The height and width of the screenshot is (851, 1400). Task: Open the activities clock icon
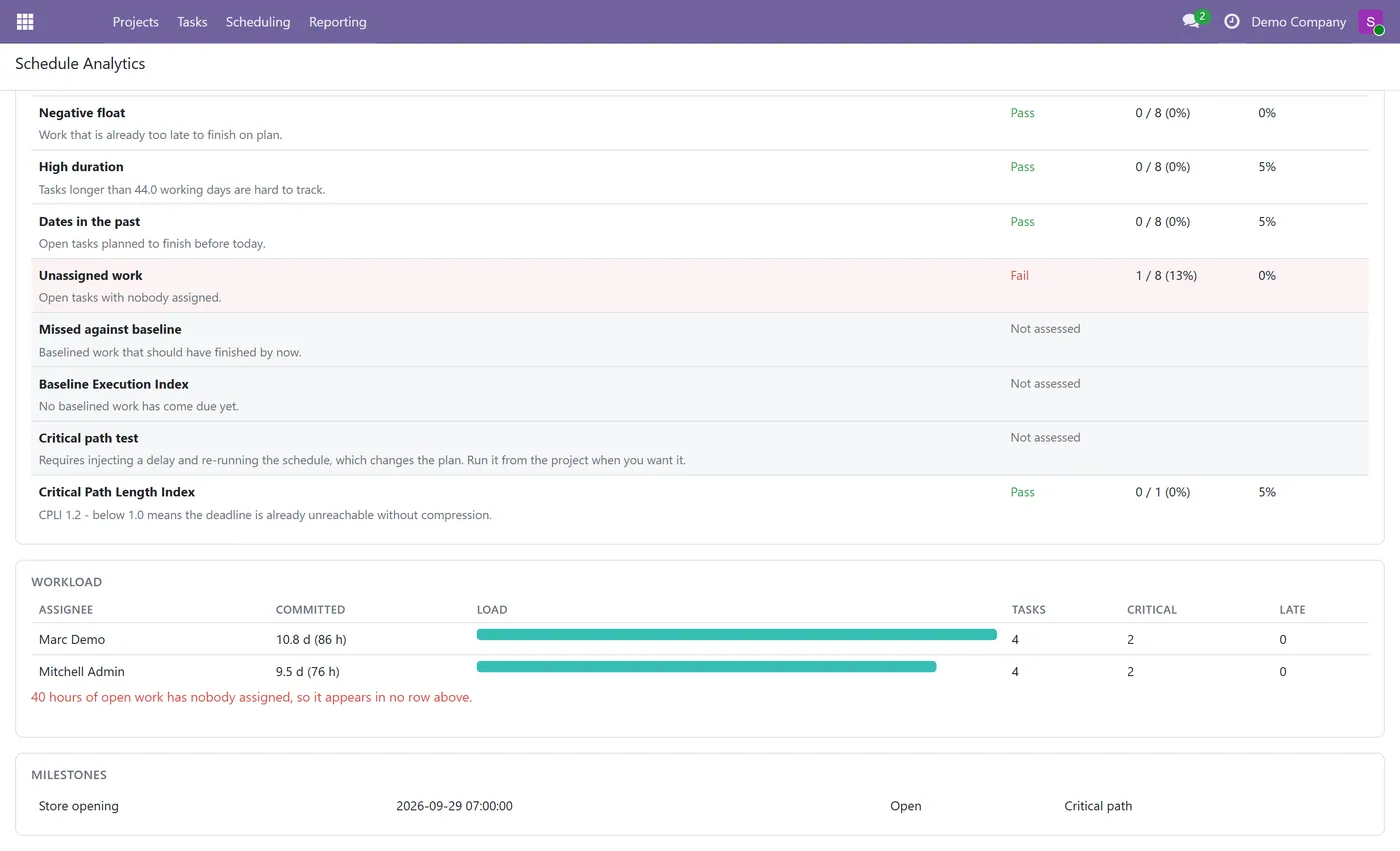pos(1232,21)
